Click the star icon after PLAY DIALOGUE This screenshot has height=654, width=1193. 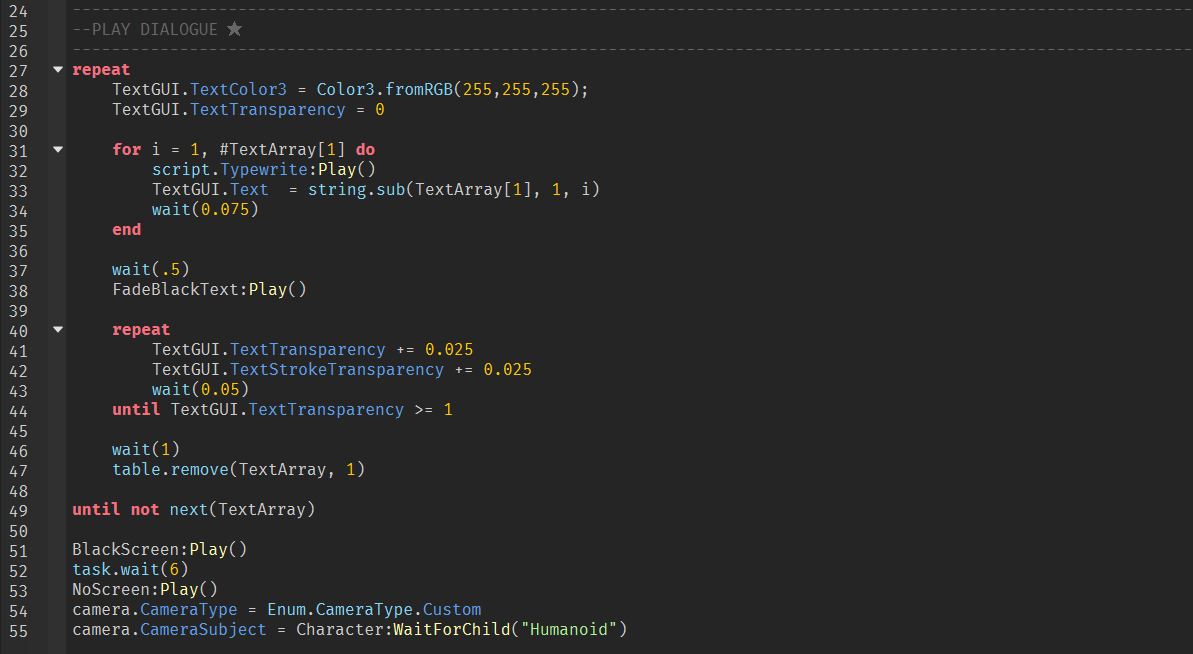[234, 29]
